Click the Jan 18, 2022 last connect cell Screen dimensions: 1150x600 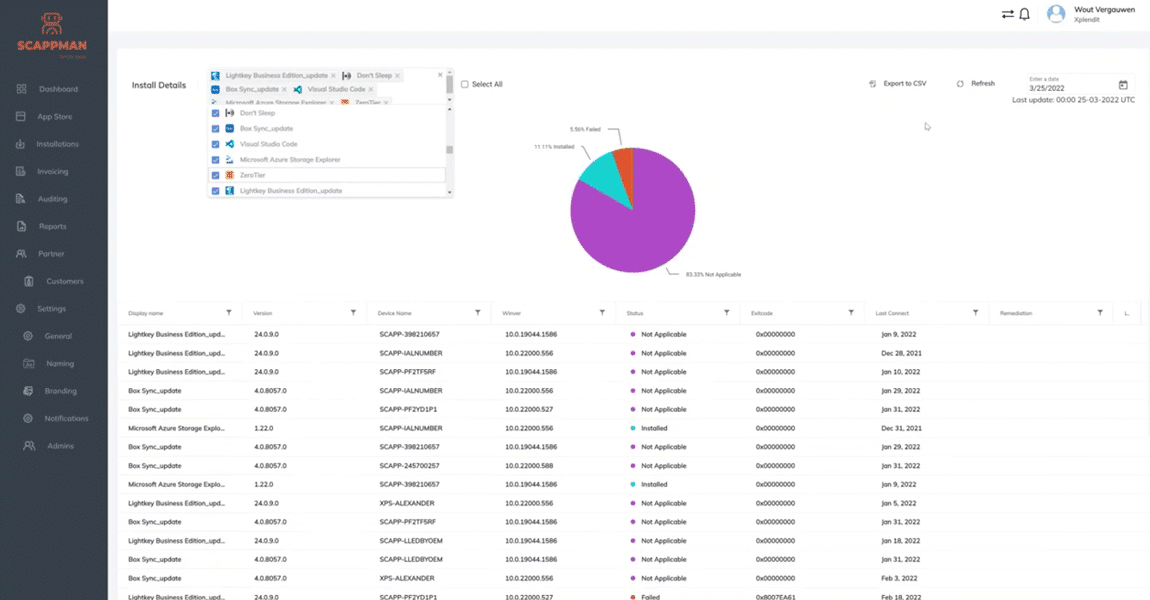point(900,541)
